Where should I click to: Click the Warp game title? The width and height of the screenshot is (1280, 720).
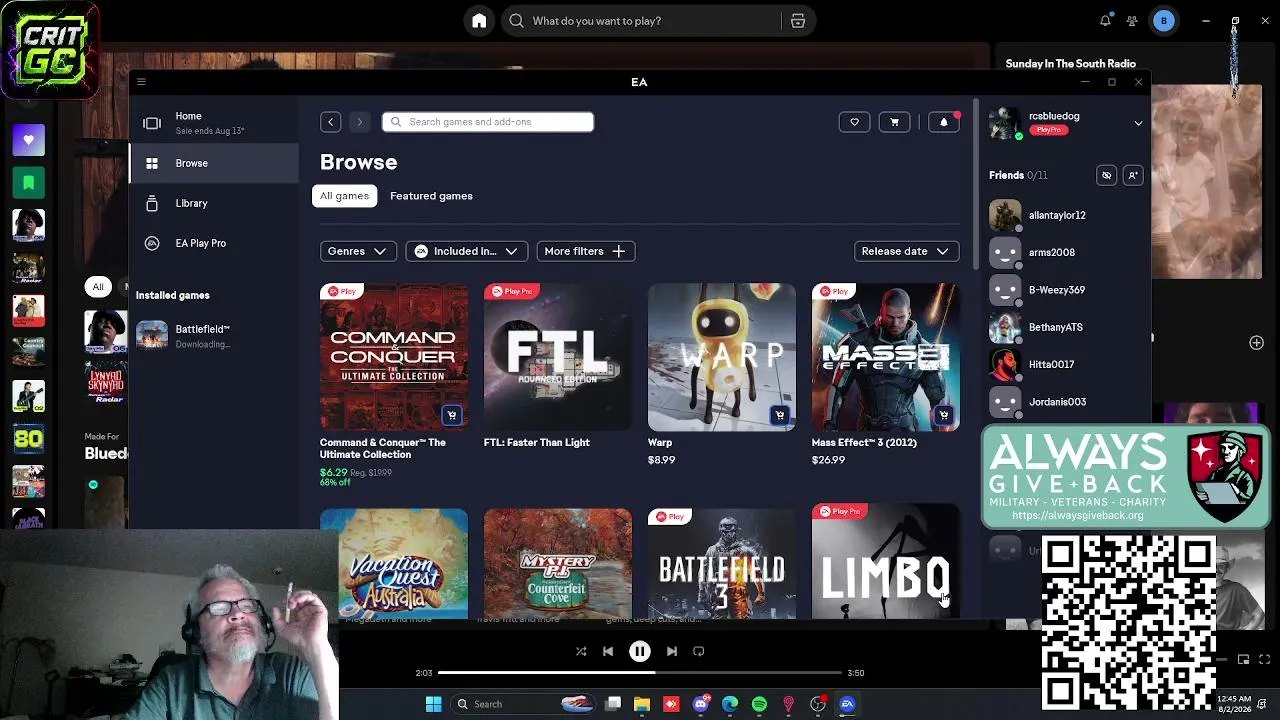click(660, 442)
